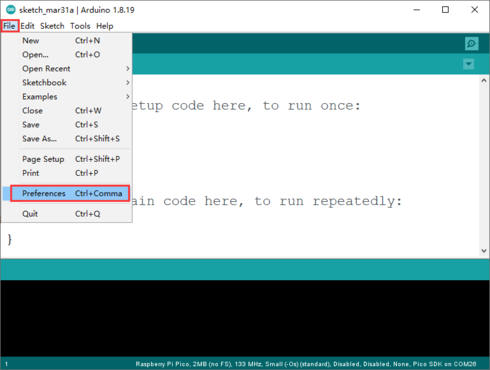The height and width of the screenshot is (370, 490).
Task: Expand the Sketchbook submenu
Action: pyautogui.click(x=67, y=83)
